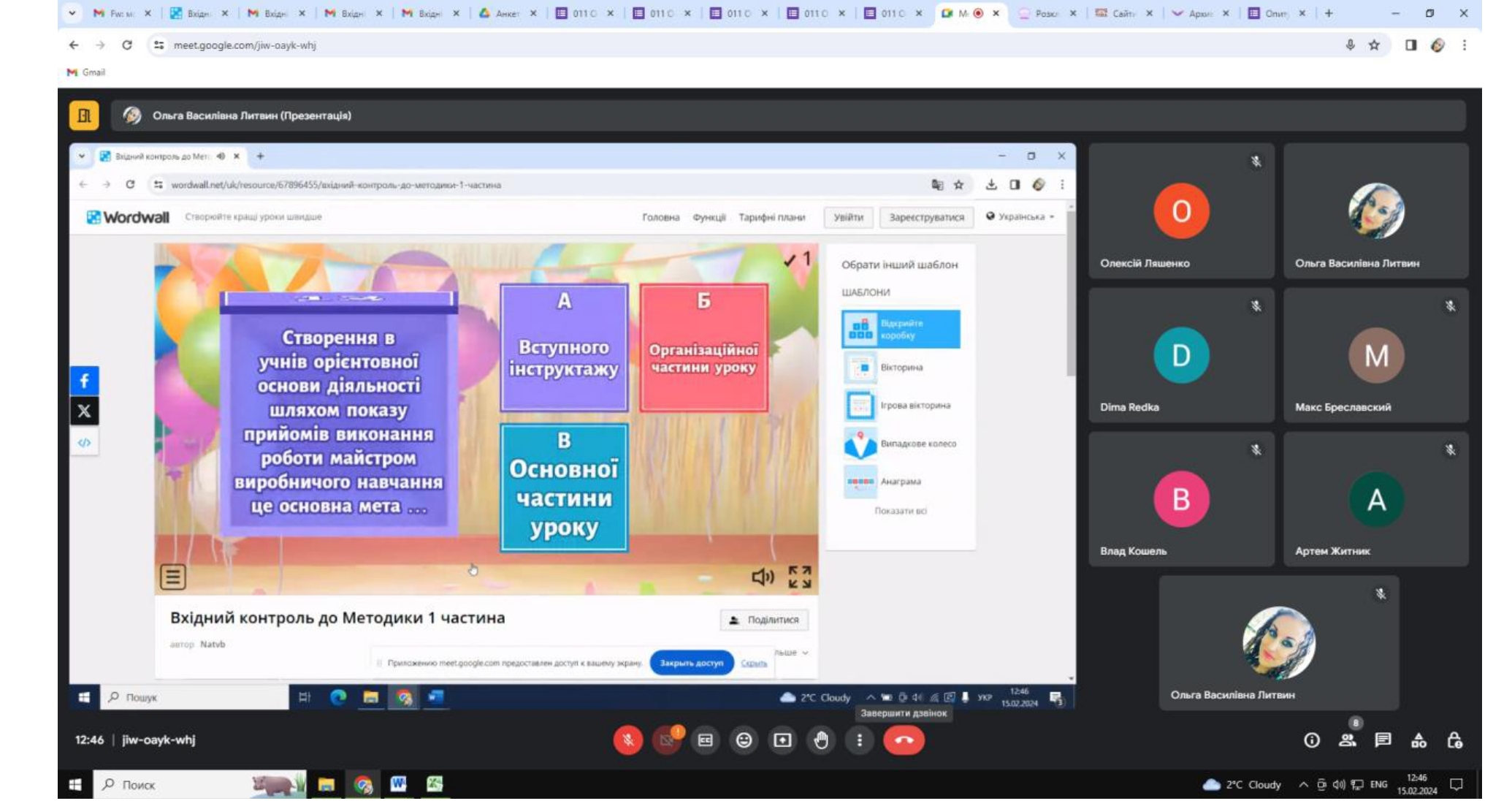This screenshot has height=809, width=1512.
Task: Unmute the microphone button
Action: pyautogui.click(x=627, y=740)
